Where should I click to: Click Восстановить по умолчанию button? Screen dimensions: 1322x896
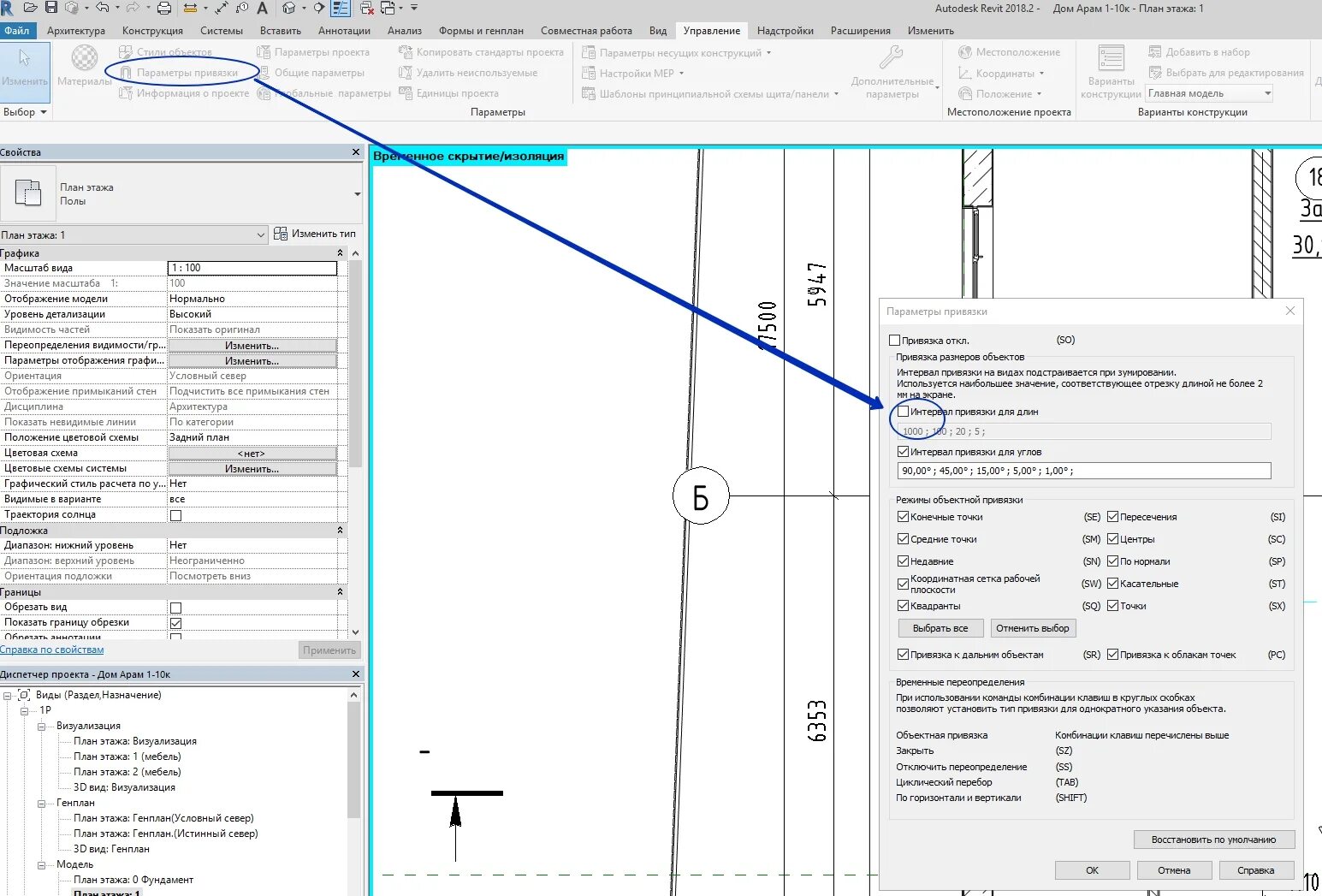click(1213, 840)
